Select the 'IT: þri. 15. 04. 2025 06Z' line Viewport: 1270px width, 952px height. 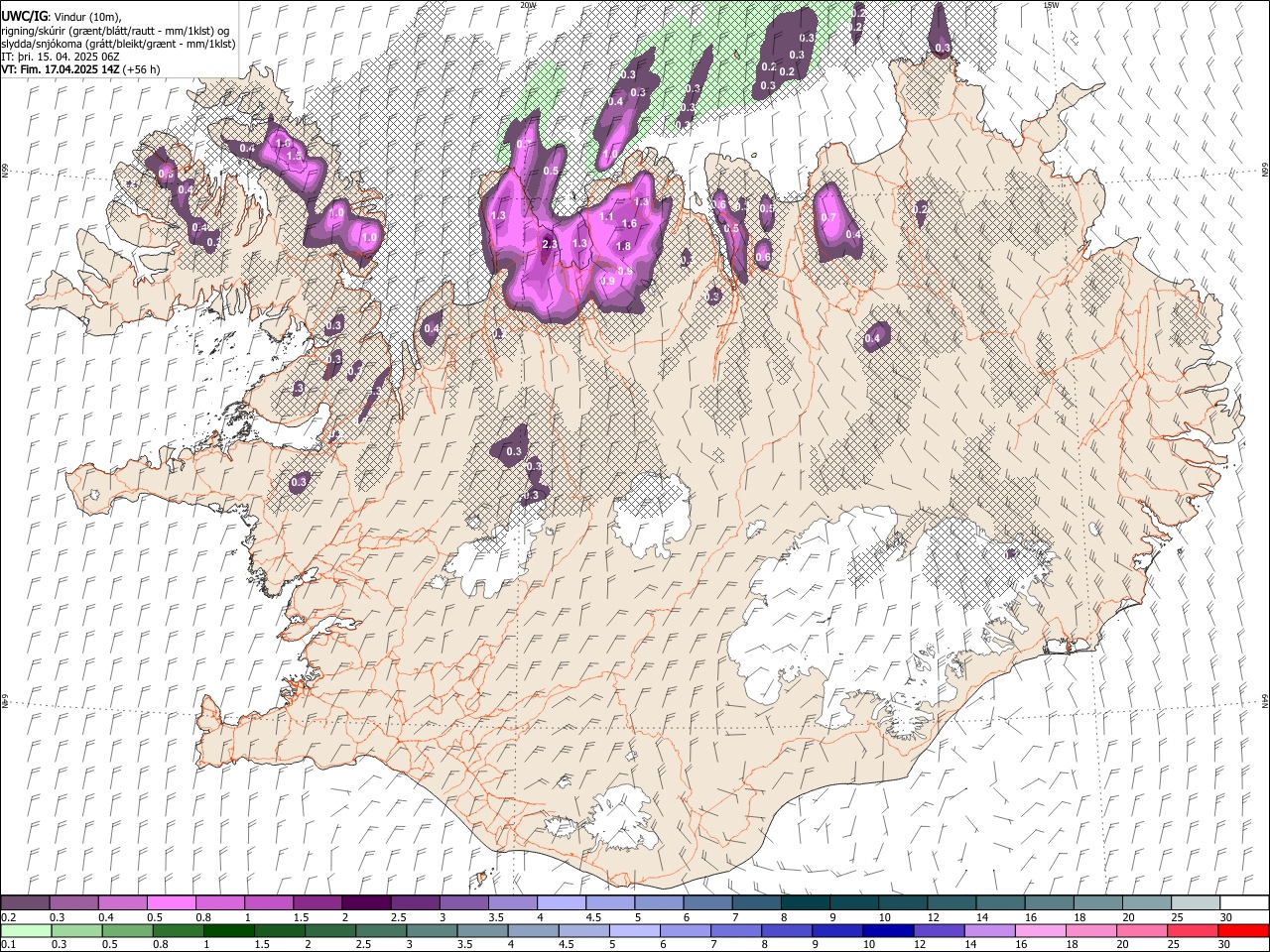(61, 57)
